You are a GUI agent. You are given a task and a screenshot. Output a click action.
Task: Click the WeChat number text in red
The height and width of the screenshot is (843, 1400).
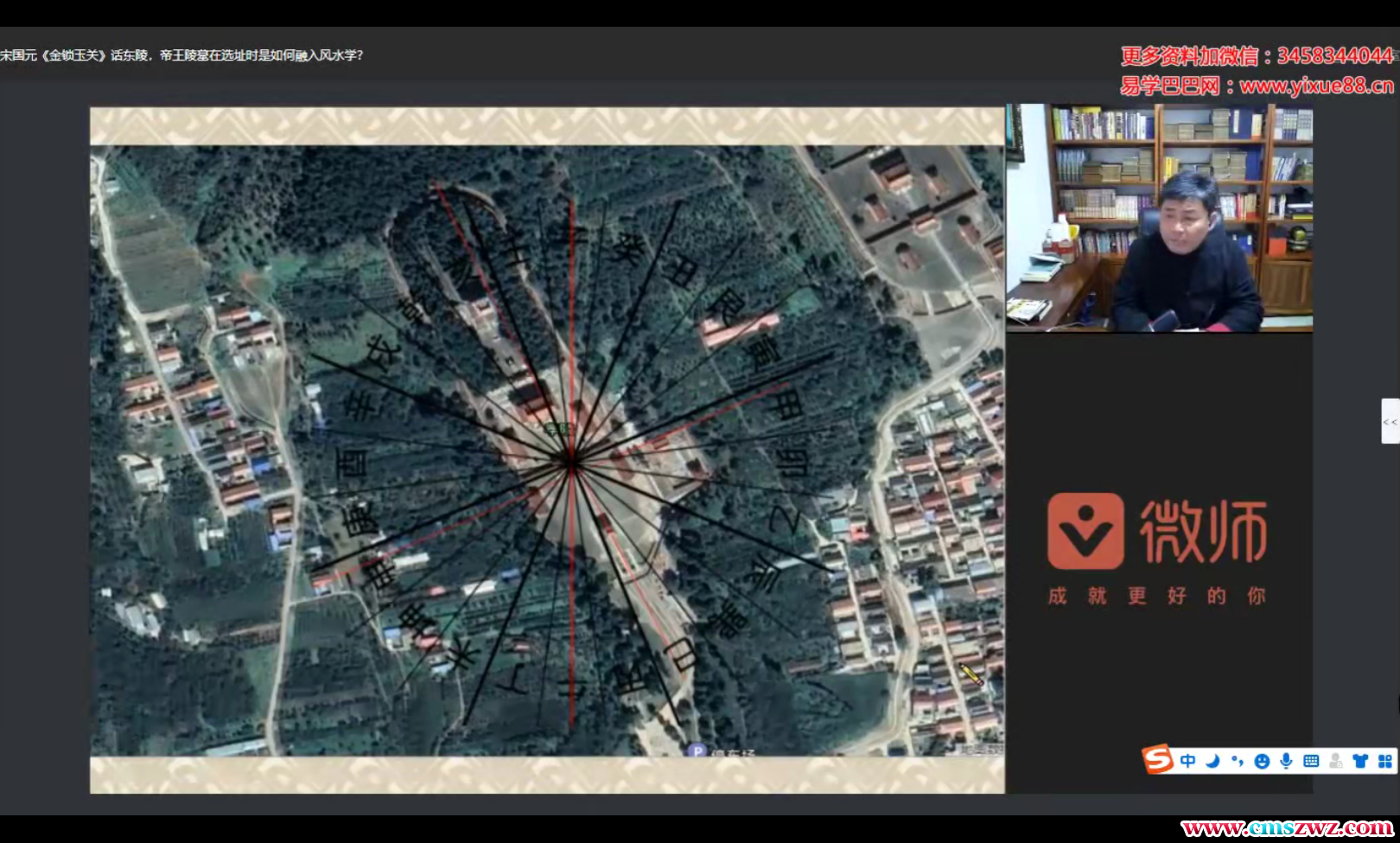1334,56
